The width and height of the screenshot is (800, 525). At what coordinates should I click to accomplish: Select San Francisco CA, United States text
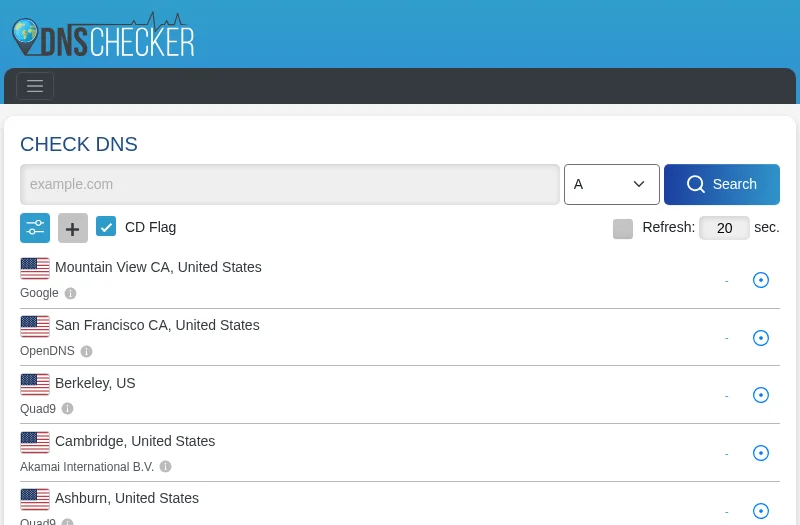pos(157,325)
